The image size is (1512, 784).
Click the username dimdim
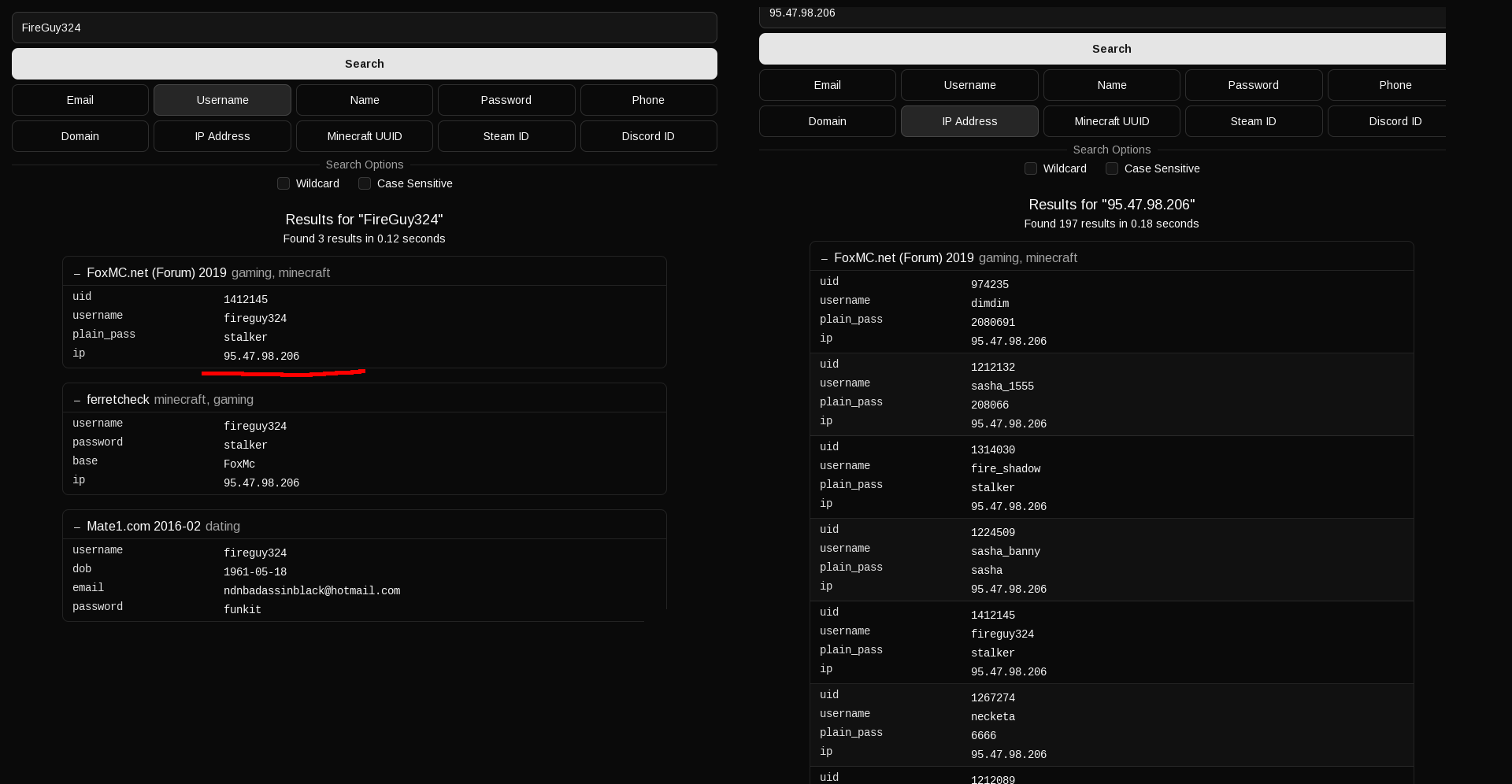990,304
